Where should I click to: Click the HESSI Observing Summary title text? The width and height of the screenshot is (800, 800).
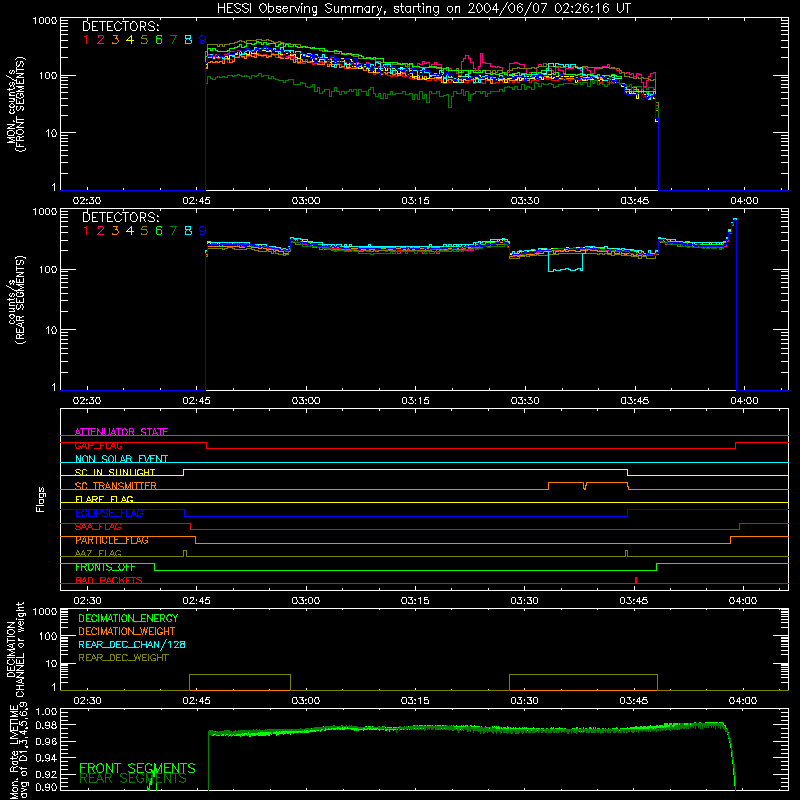pos(423,8)
